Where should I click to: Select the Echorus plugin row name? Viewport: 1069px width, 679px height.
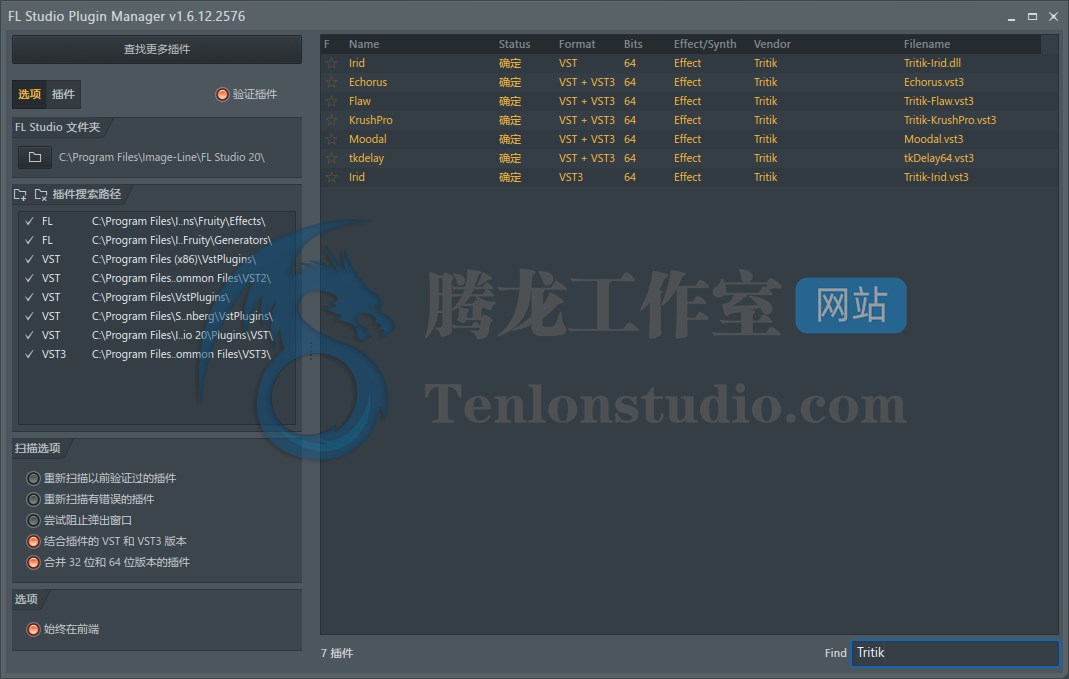click(367, 82)
